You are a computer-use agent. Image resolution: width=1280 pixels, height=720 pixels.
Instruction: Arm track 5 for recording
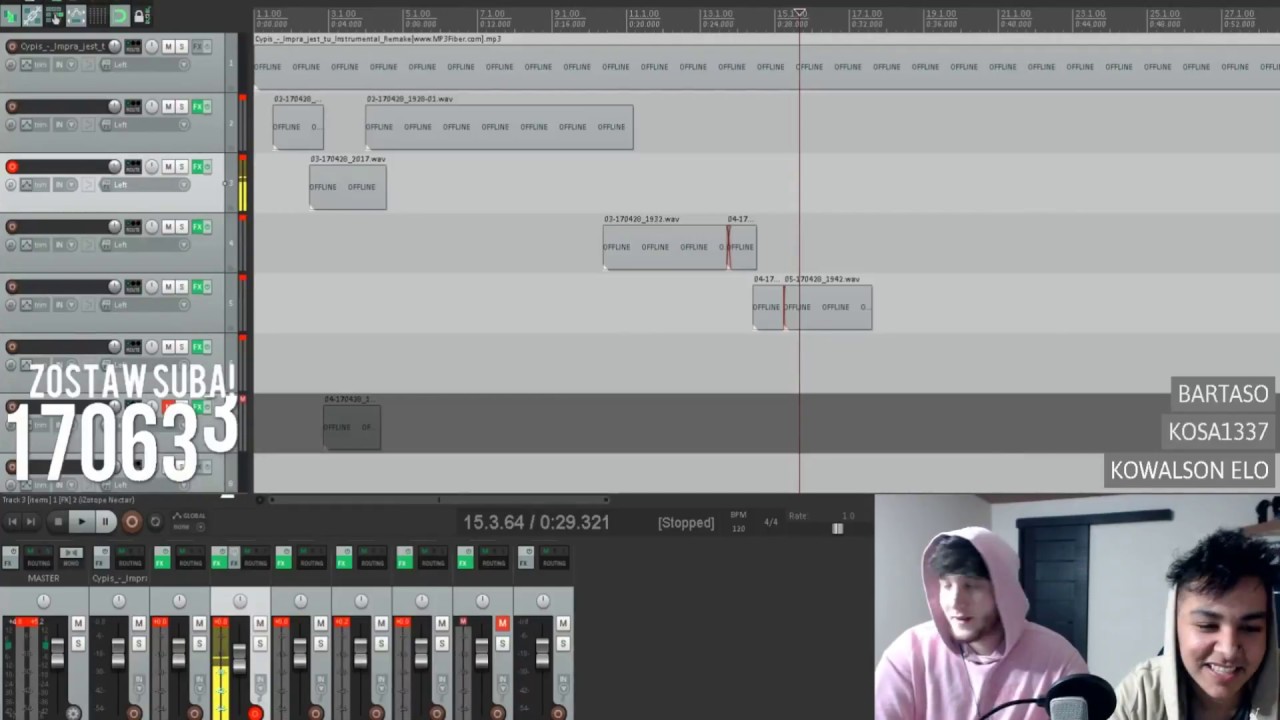click(12, 287)
